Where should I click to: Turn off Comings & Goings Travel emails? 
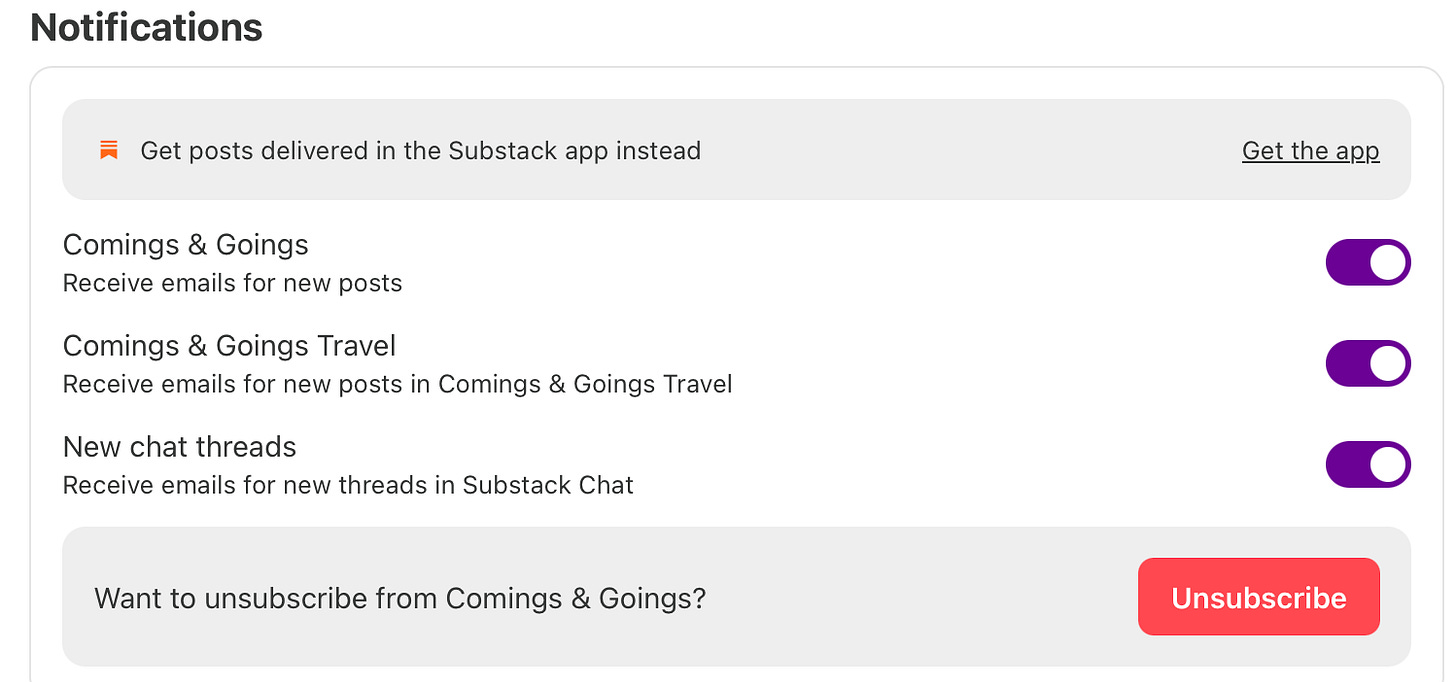click(1367, 363)
